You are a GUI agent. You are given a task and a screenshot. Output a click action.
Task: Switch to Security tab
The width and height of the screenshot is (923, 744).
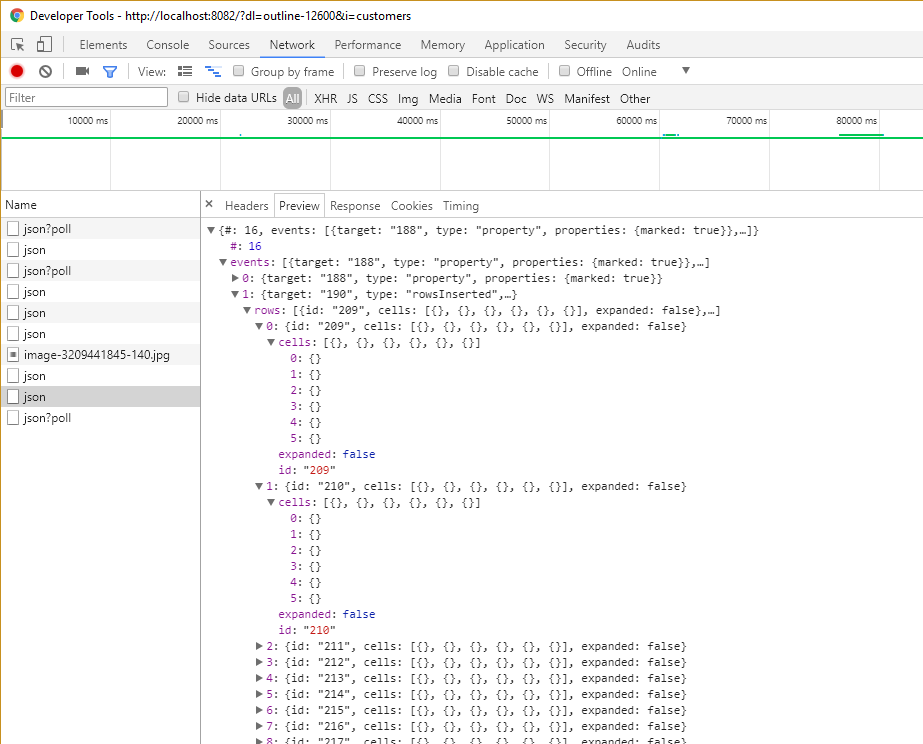click(585, 45)
